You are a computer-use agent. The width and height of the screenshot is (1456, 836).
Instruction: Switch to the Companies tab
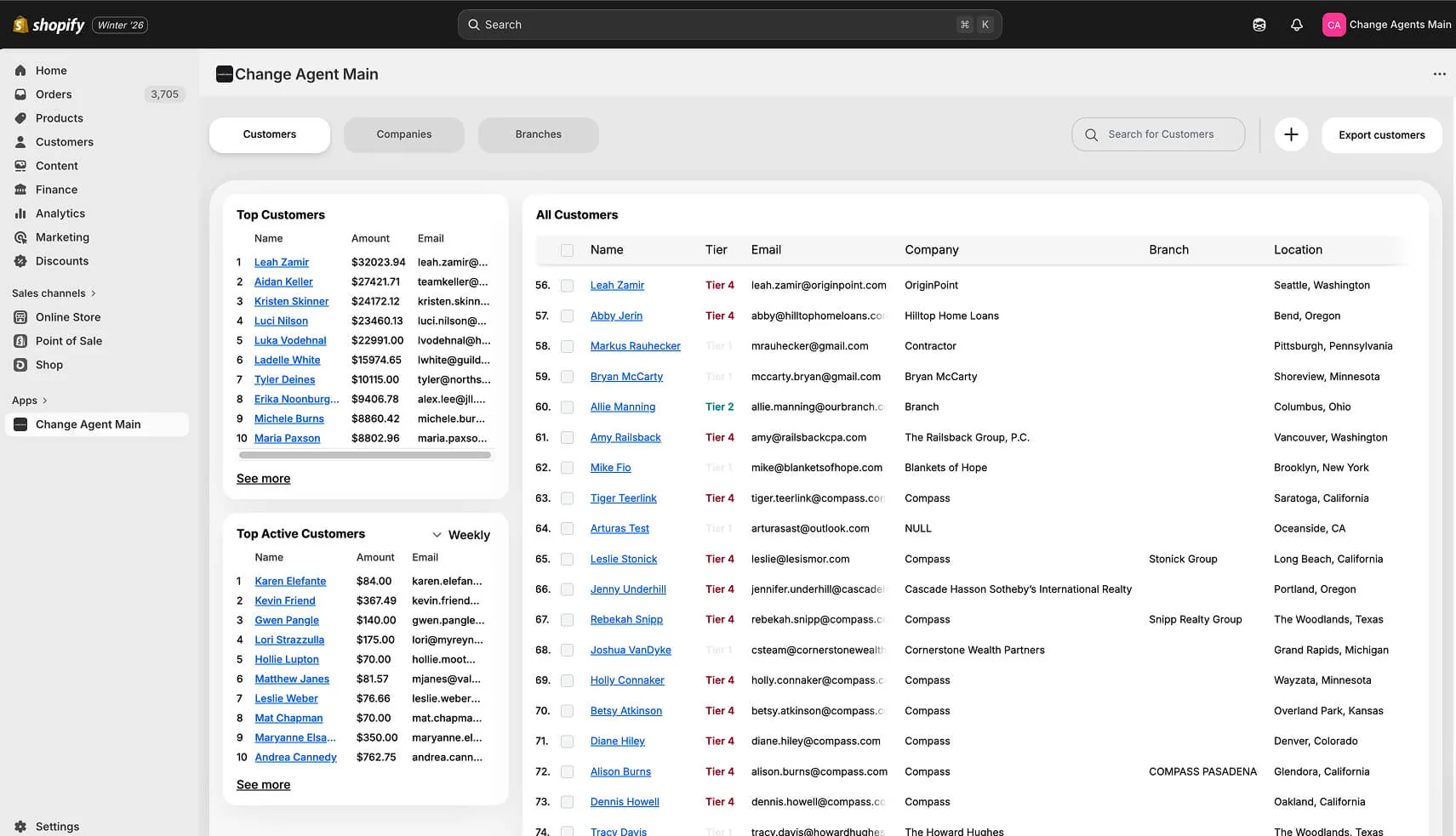click(404, 134)
